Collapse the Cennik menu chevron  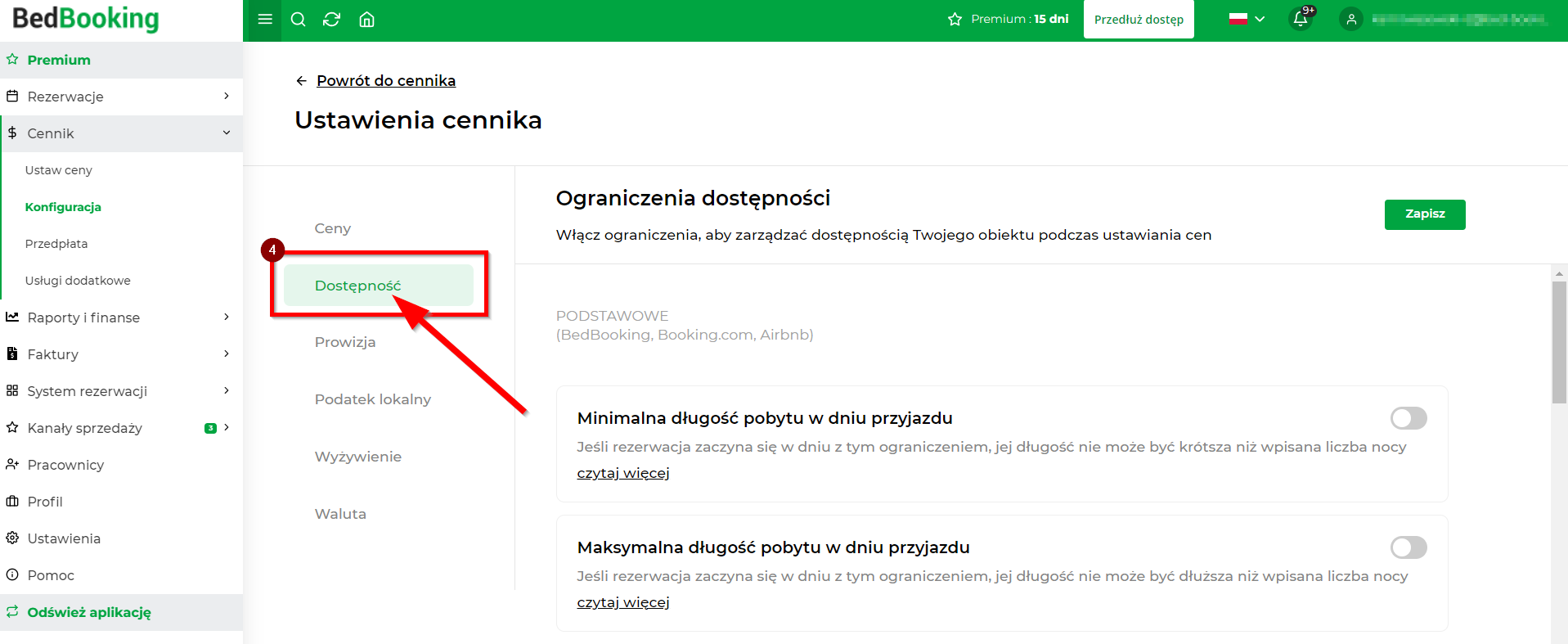[227, 133]
